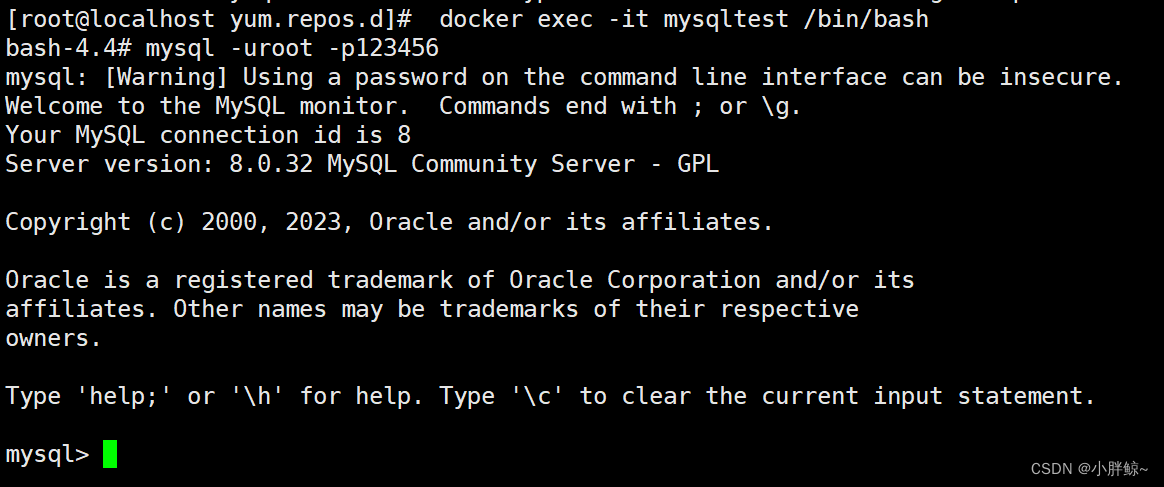Viewport: 1164px width, 487px height.
Task: Click the word mysqltest in command
Action: click(x=726, y=19)
